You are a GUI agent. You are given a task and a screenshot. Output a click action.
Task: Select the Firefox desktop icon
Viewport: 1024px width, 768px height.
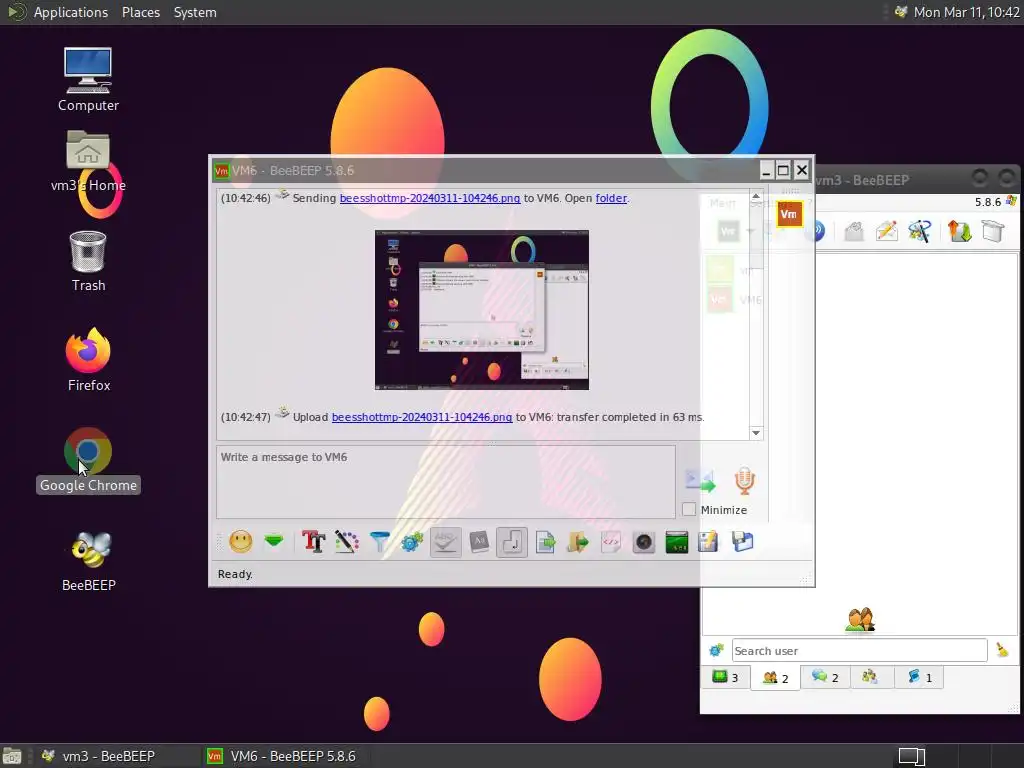[x=88, y=360]
